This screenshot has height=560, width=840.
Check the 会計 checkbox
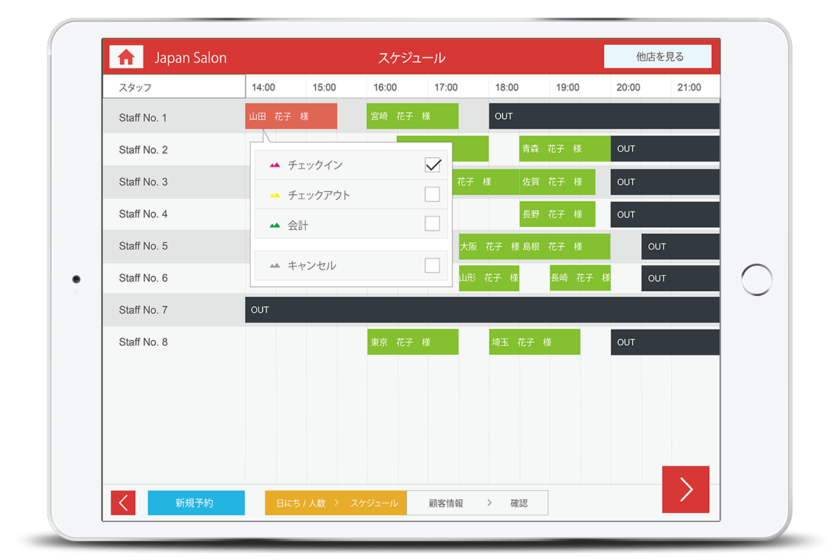pos(432,225)
